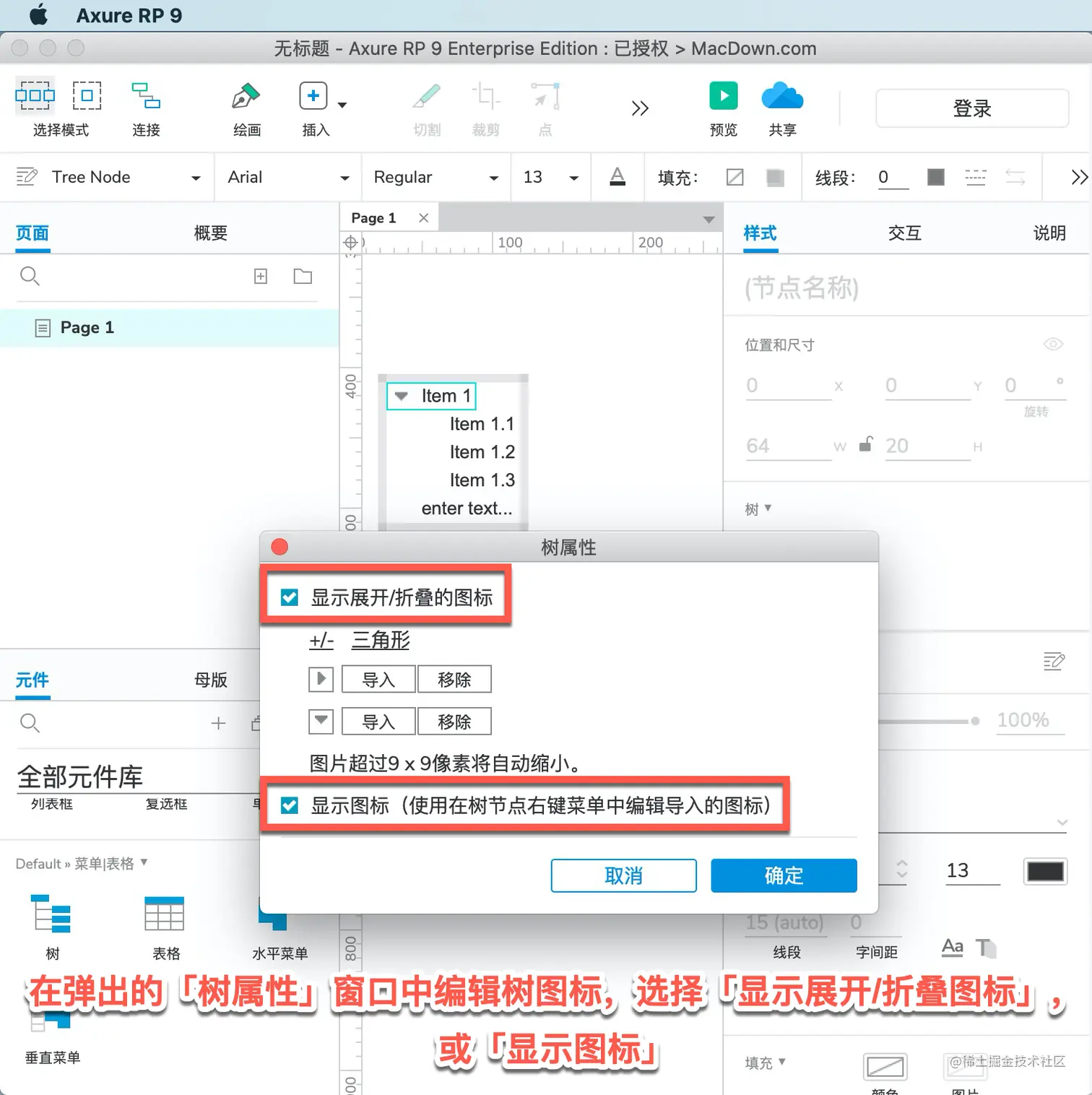Remove (移除) the expanded-state arrow icon
Screen dimensions: 1092x1095
pyautogui.click(x=454, y=722)
